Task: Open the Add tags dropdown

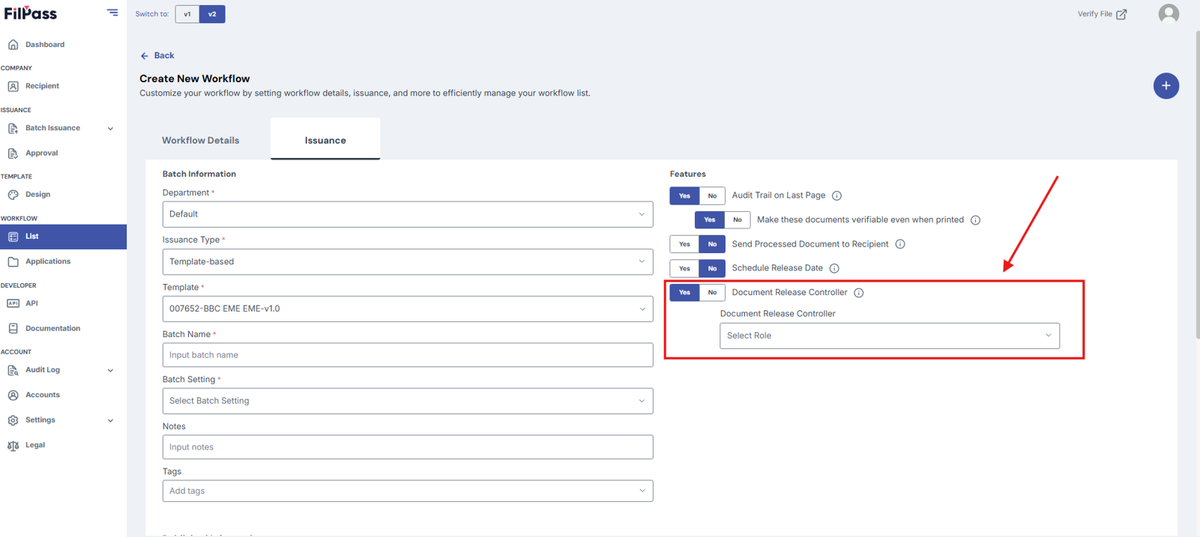Action: point(407,491)
